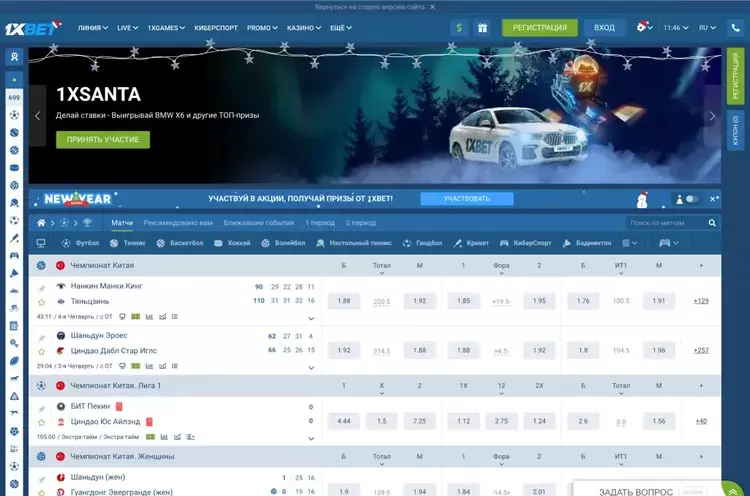Click ПРИНЯТЬ УЧАСТИЕ on the 1XSANTA banner
The height and width of the screenshot is (496, 750).
point(103,140)
